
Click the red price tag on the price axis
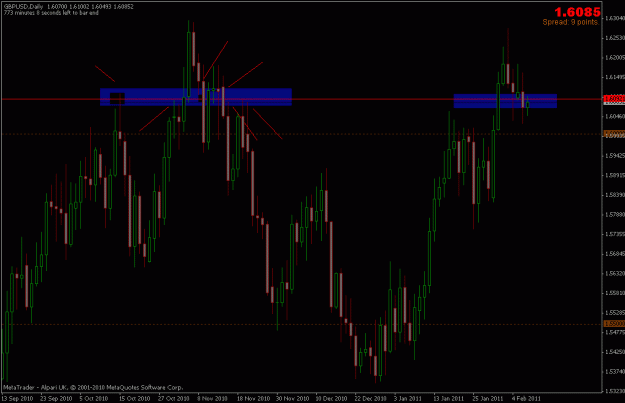point(614,98)
